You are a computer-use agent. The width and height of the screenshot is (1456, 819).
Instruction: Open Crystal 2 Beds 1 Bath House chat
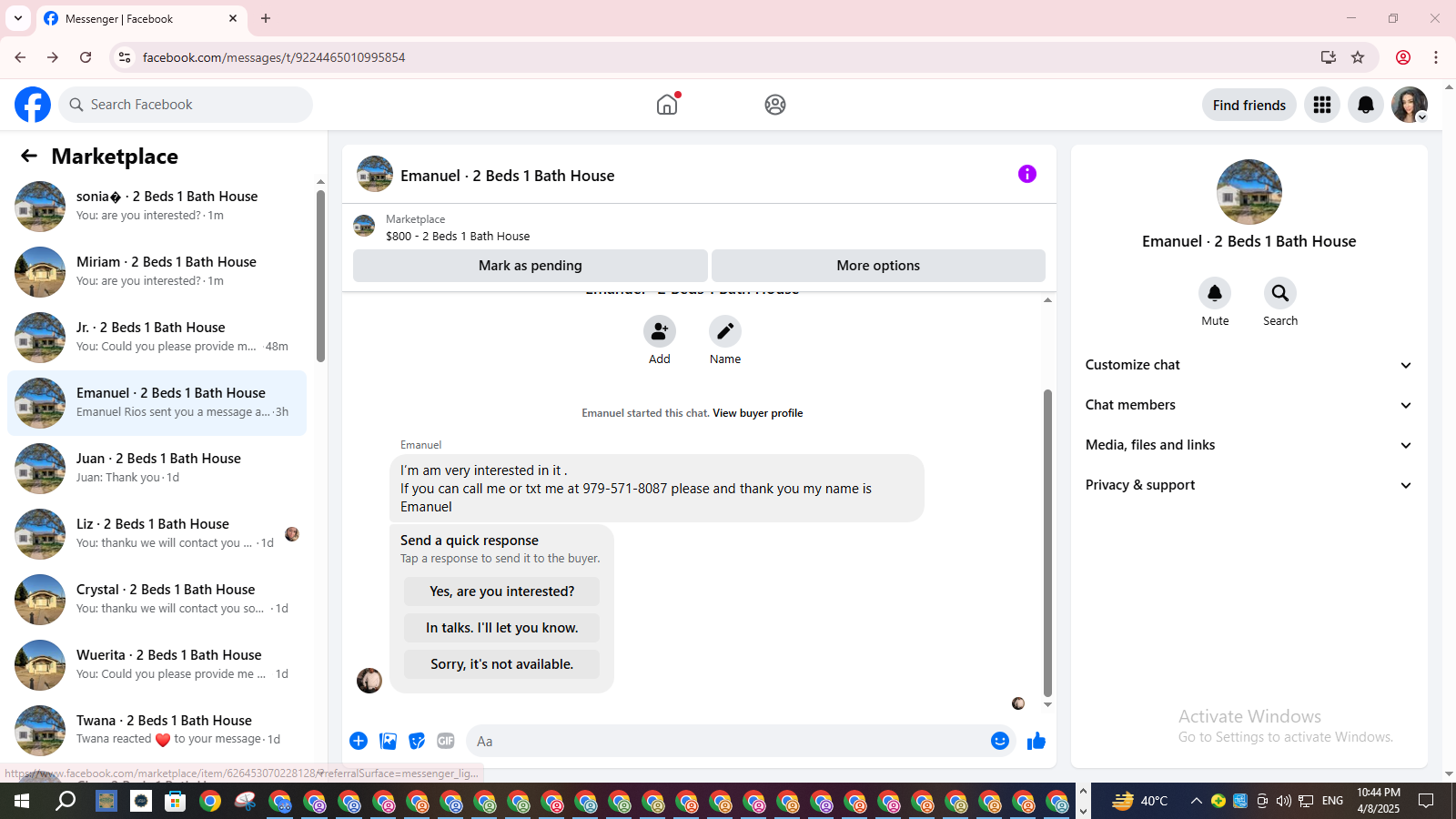pos(157,600)
